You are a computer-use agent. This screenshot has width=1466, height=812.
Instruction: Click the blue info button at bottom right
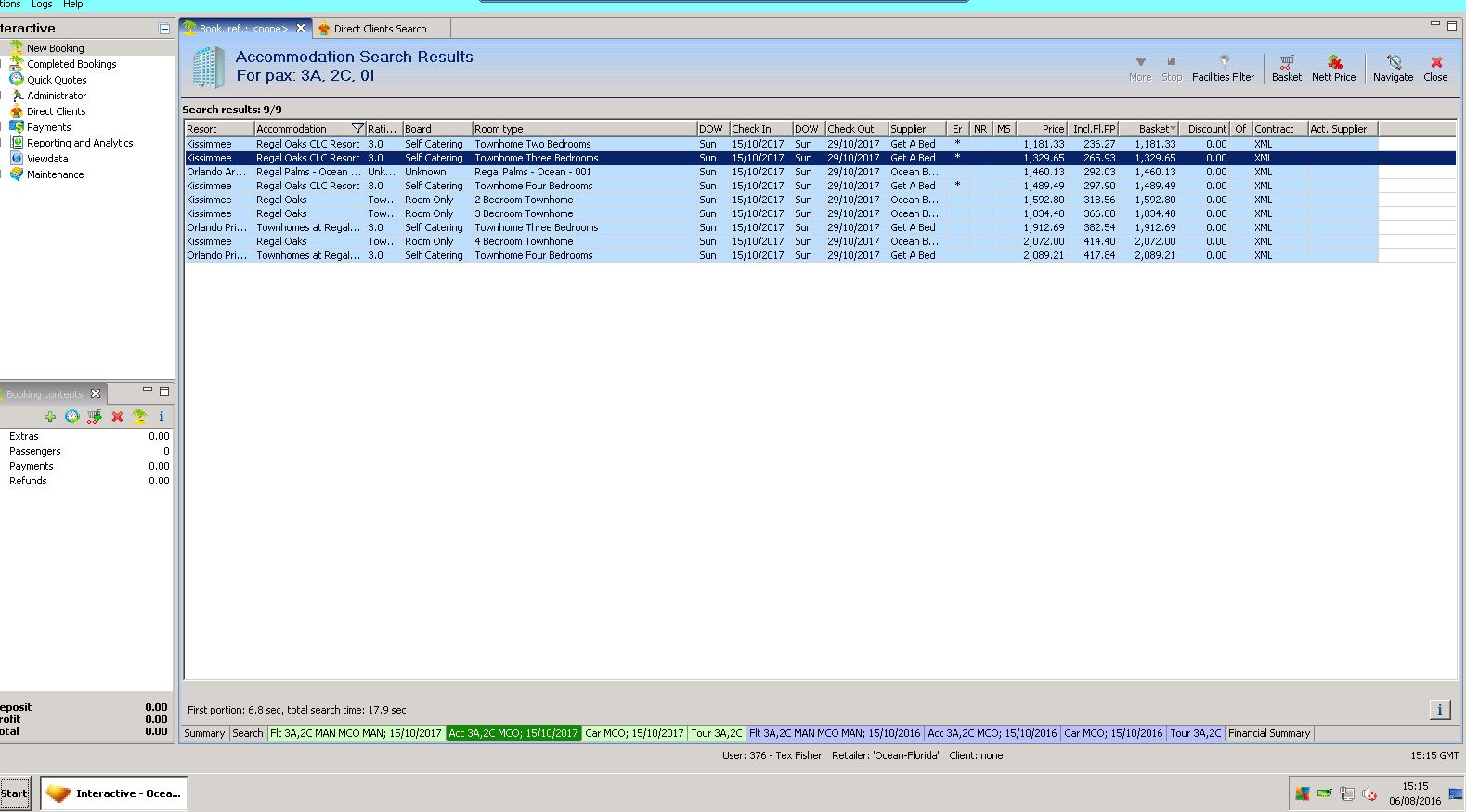(1439, 710)
